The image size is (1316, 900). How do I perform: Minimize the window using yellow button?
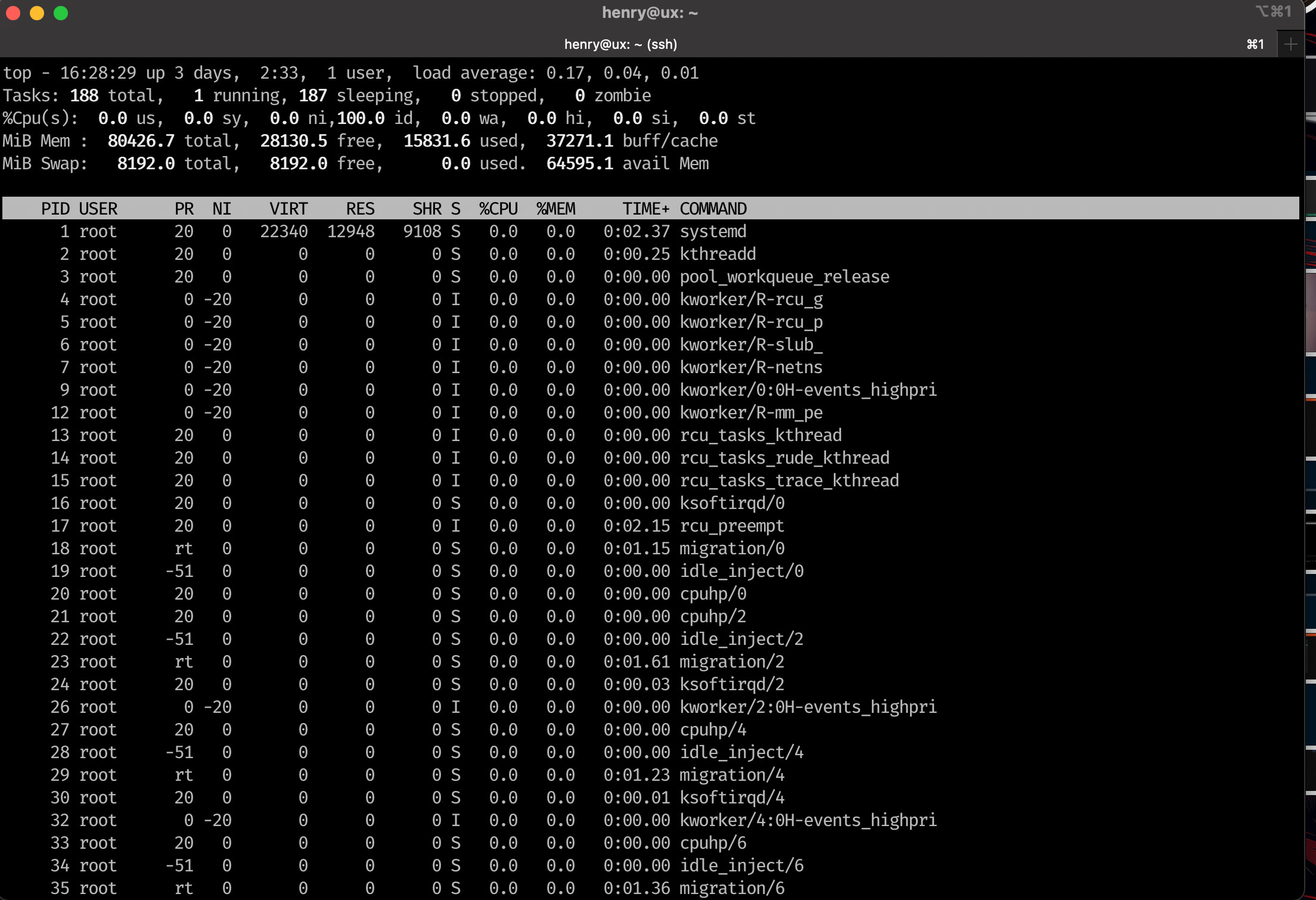37,13
